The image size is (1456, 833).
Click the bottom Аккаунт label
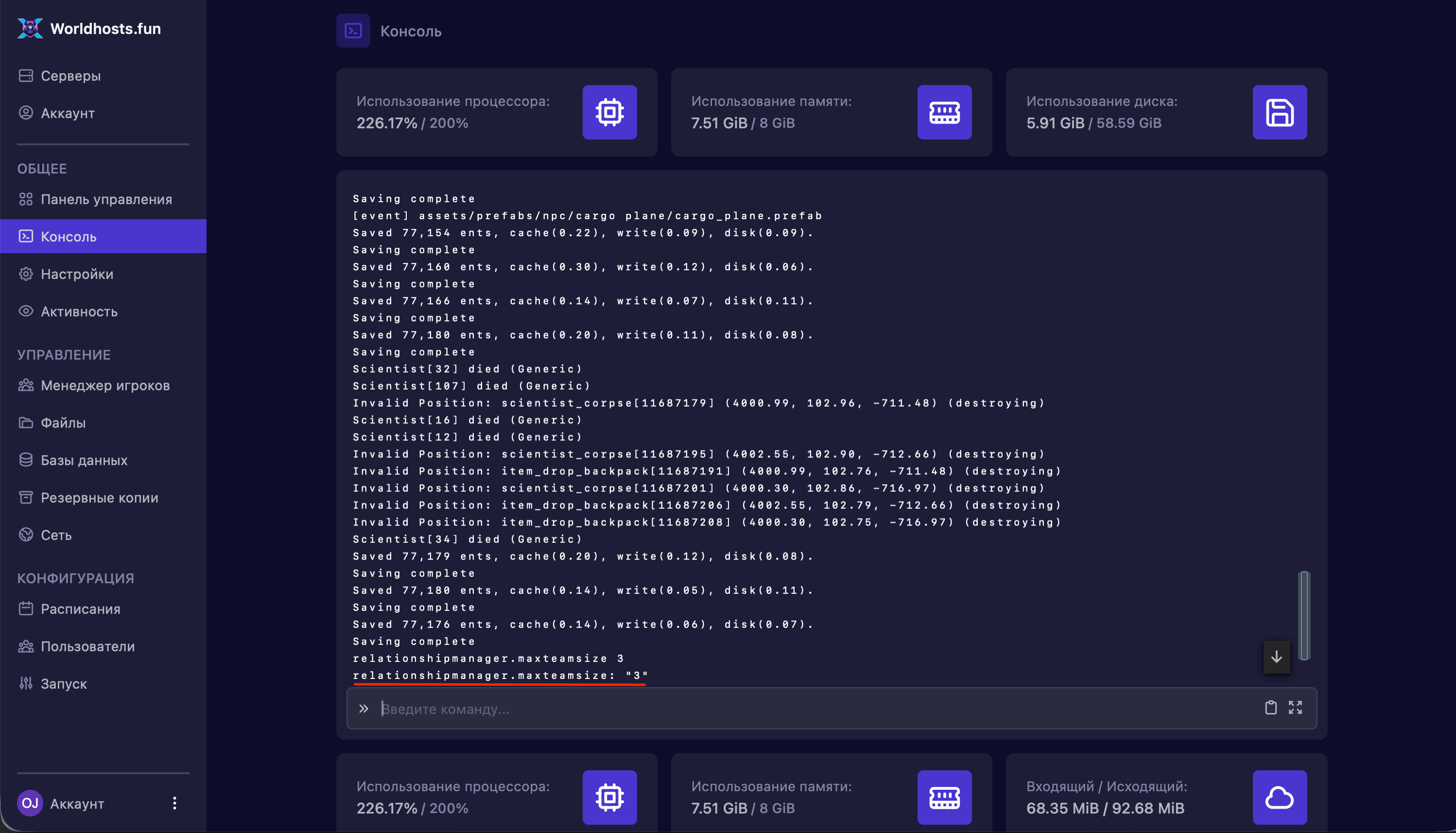[x=77, y=804]
